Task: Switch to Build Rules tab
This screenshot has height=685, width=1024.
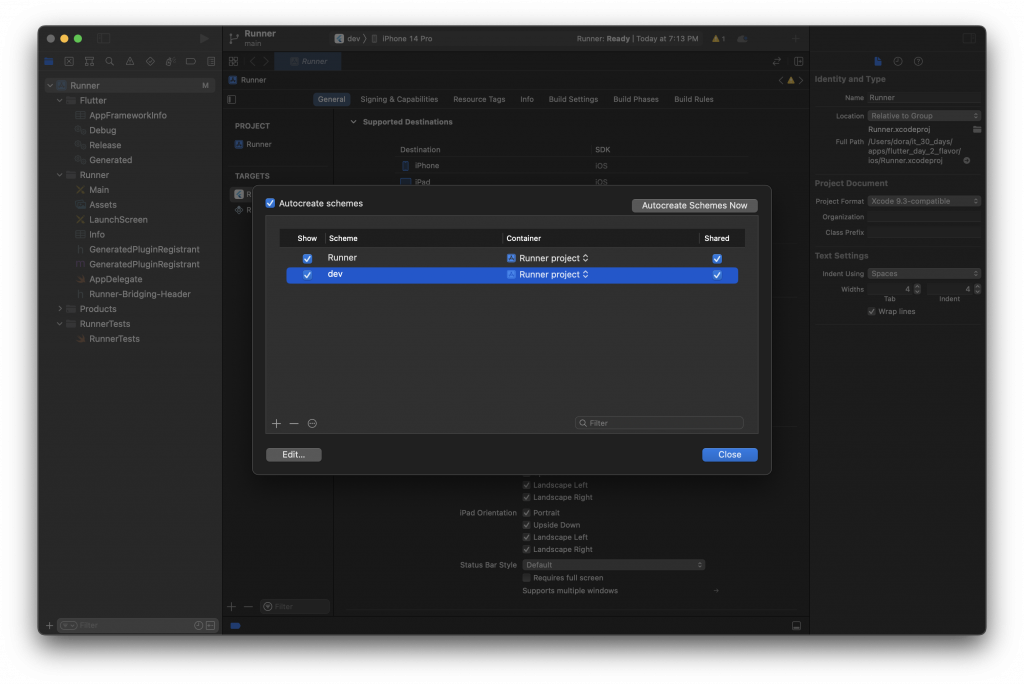Action: 694,99
